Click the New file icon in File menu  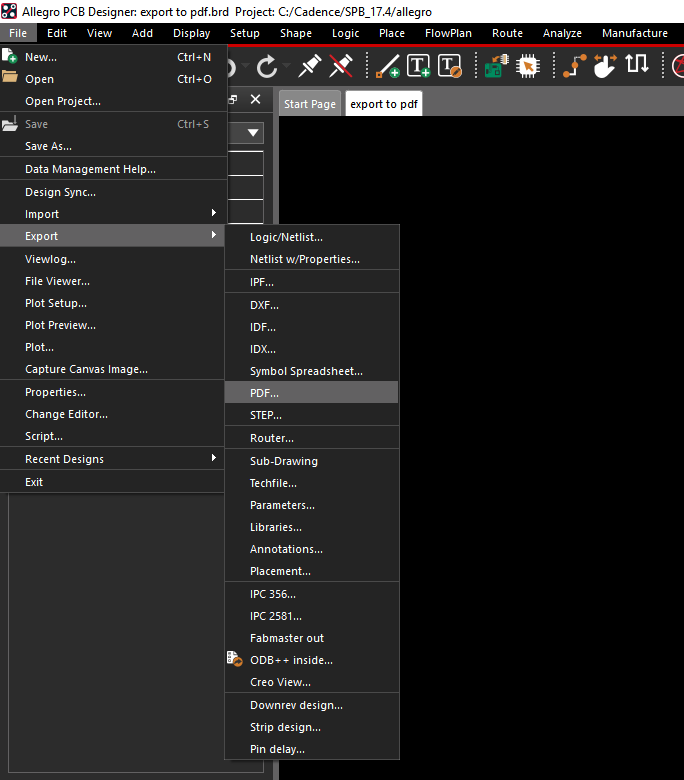click(9, 55)
